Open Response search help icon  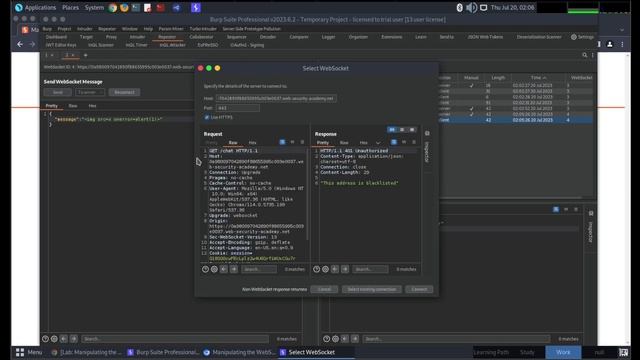click(316, 269)
